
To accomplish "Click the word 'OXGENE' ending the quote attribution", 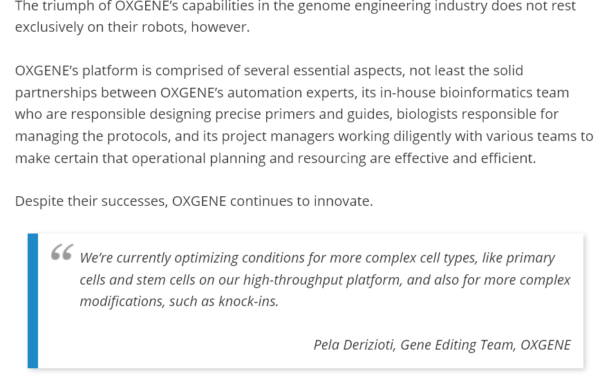I will [546, 345].
